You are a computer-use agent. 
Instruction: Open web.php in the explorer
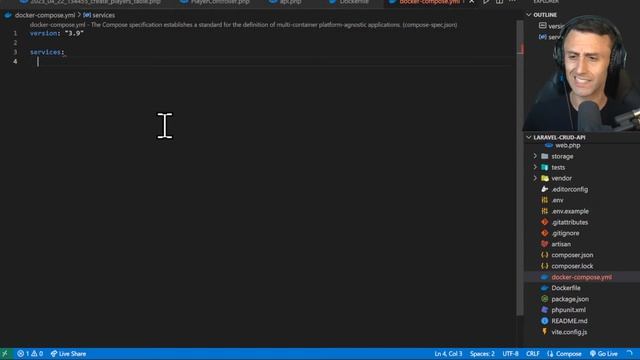(x=567, y=145)
